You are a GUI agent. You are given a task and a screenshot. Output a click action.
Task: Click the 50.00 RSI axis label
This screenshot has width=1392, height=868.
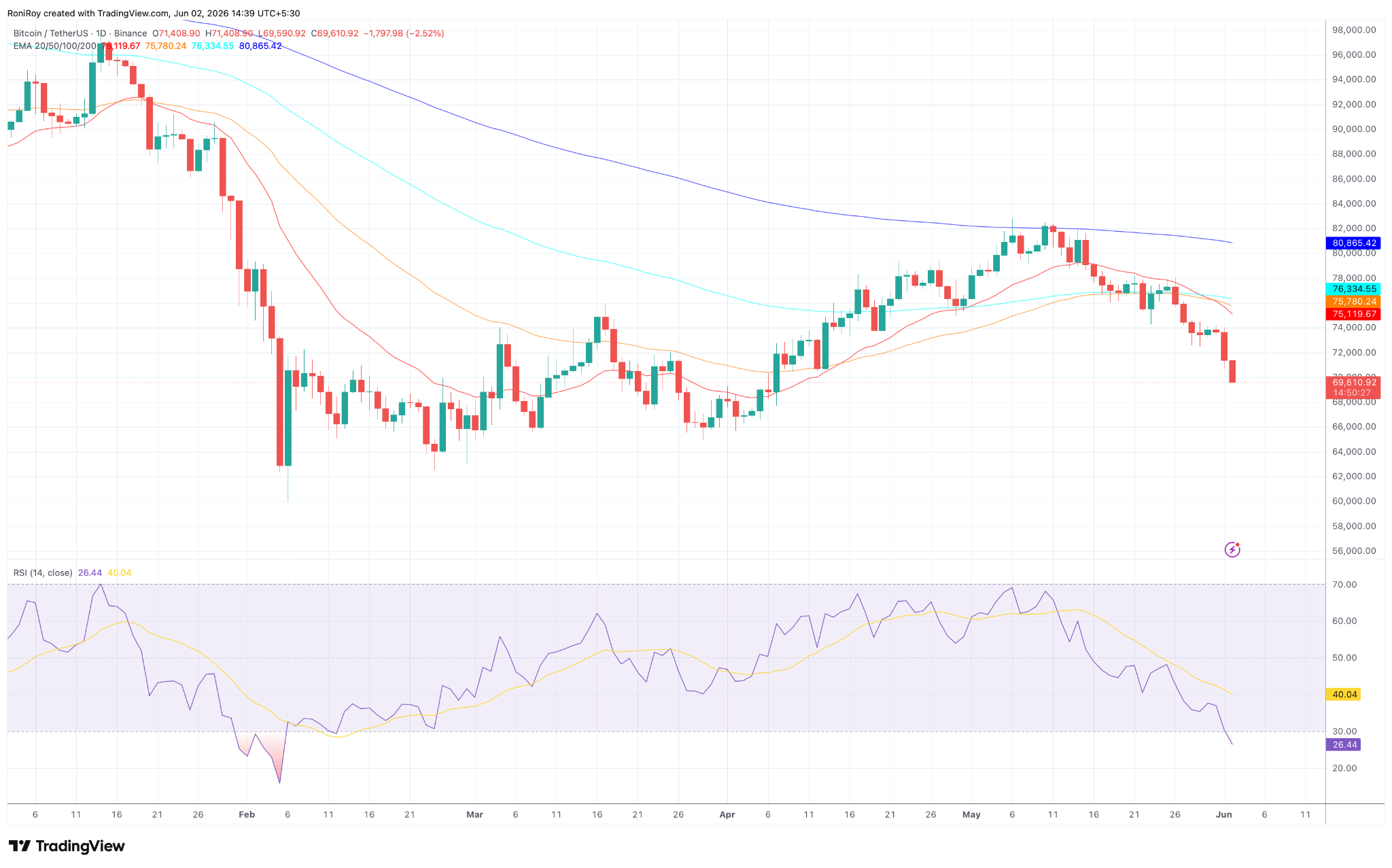pyautogui.click(x=1344, y=658)
